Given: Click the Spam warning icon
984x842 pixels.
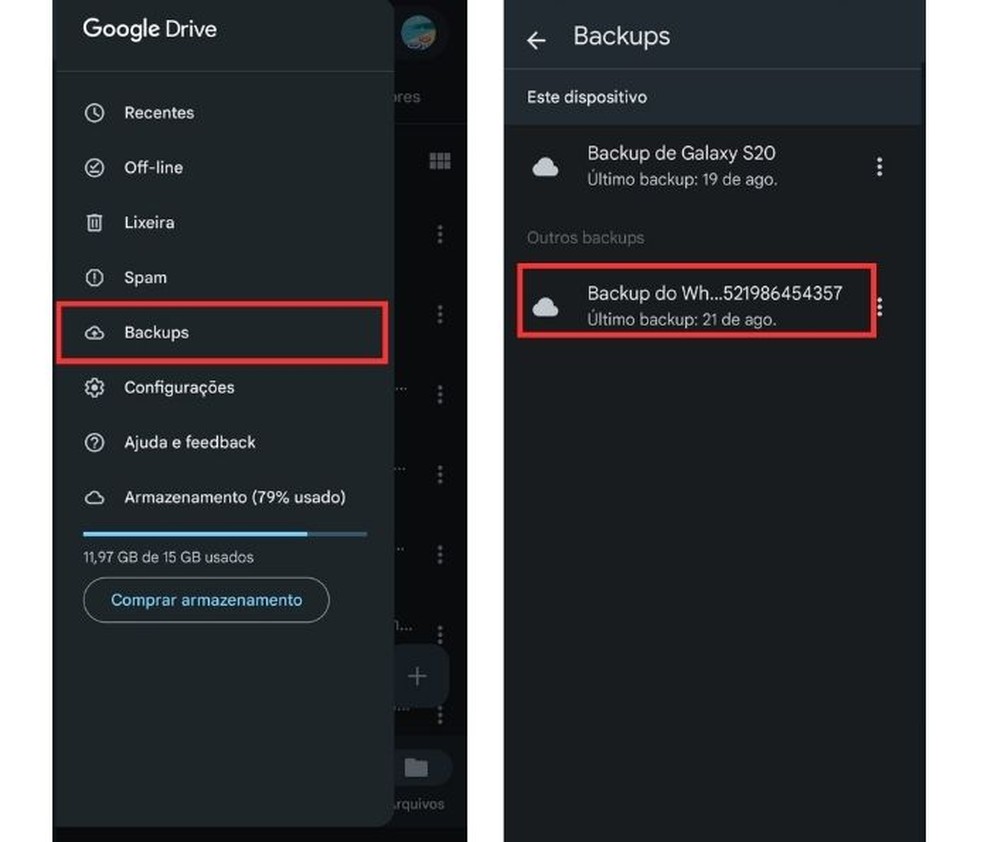Looking at the screenshot, I should point(94,277).
